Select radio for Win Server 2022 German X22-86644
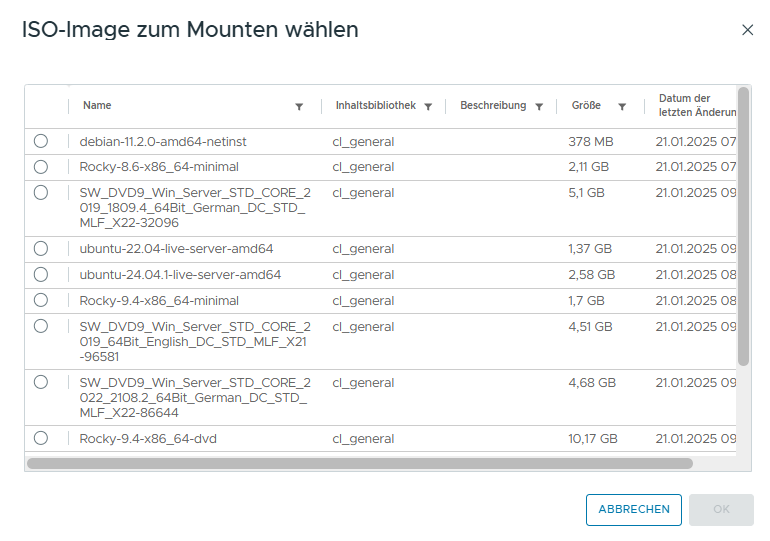 tap(41, 382)
